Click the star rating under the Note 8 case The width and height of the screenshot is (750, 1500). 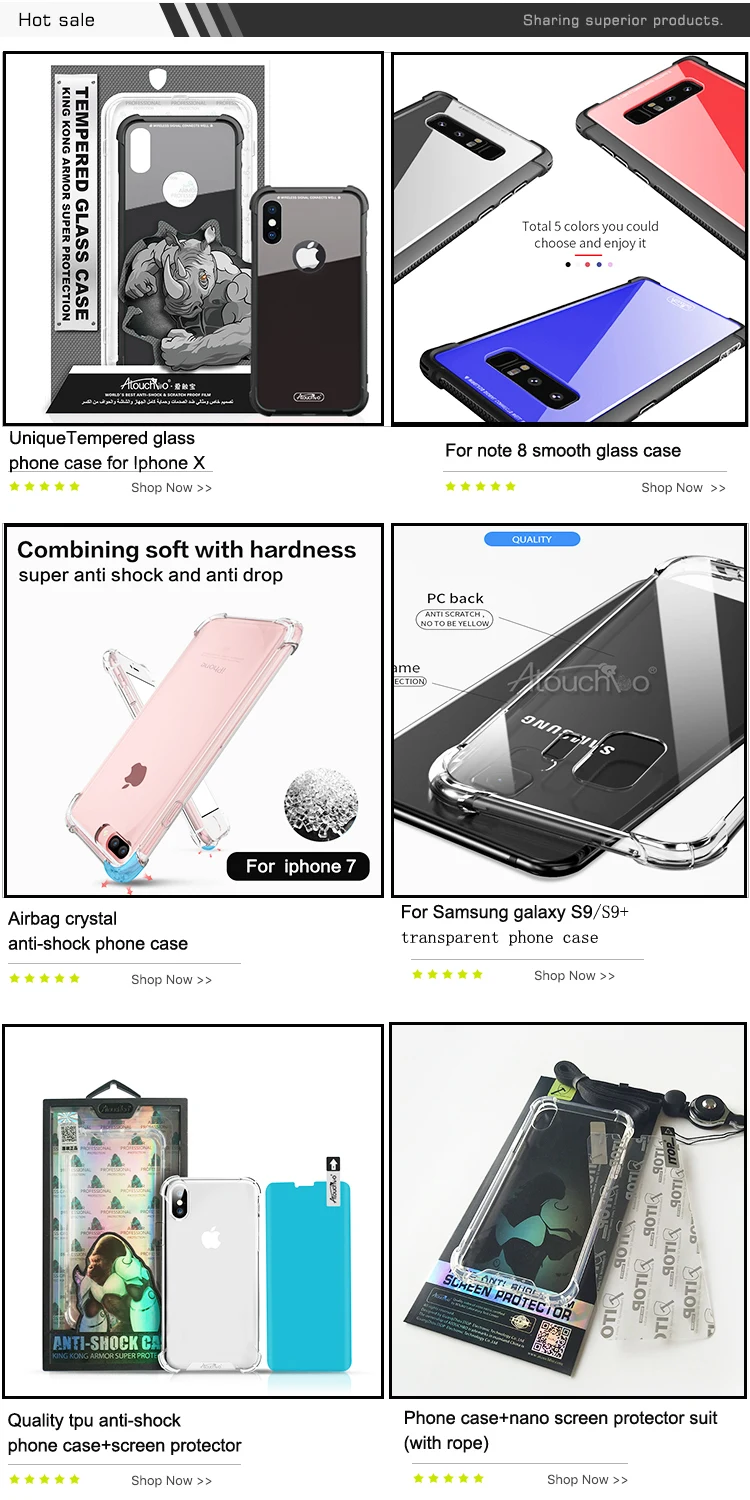coord(481,487)
